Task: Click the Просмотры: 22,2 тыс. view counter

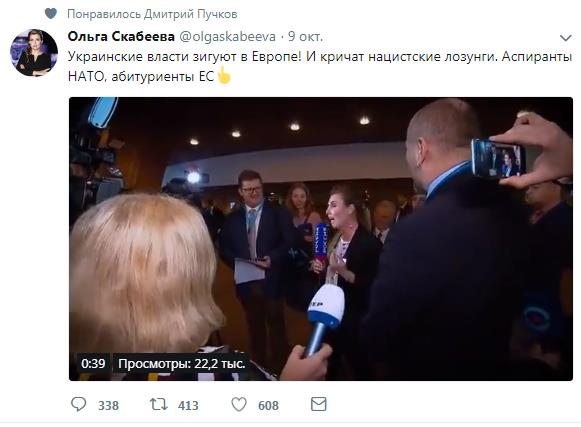Action: click(x=182, y=364)
